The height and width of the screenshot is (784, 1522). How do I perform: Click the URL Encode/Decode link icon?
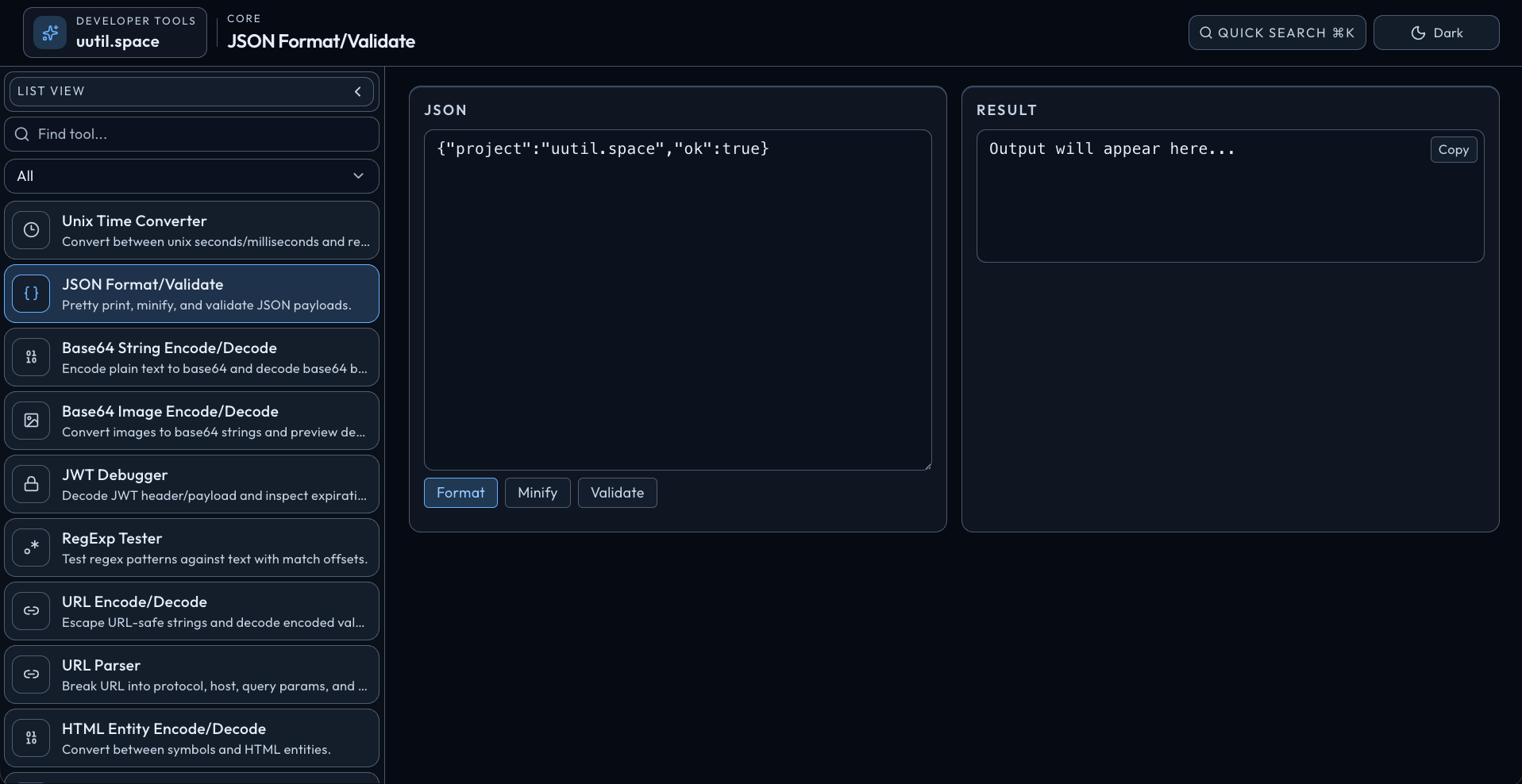(x=31, y=611)
